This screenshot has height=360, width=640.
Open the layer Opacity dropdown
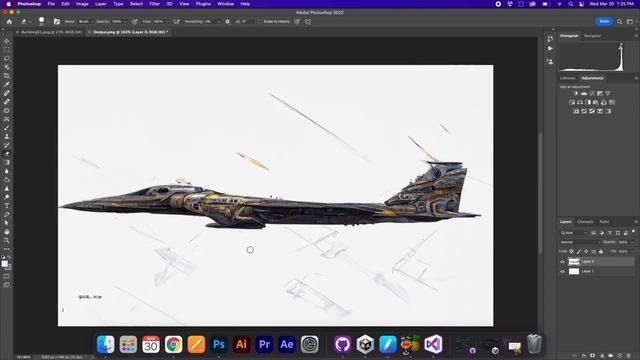[x=633, y=242]
